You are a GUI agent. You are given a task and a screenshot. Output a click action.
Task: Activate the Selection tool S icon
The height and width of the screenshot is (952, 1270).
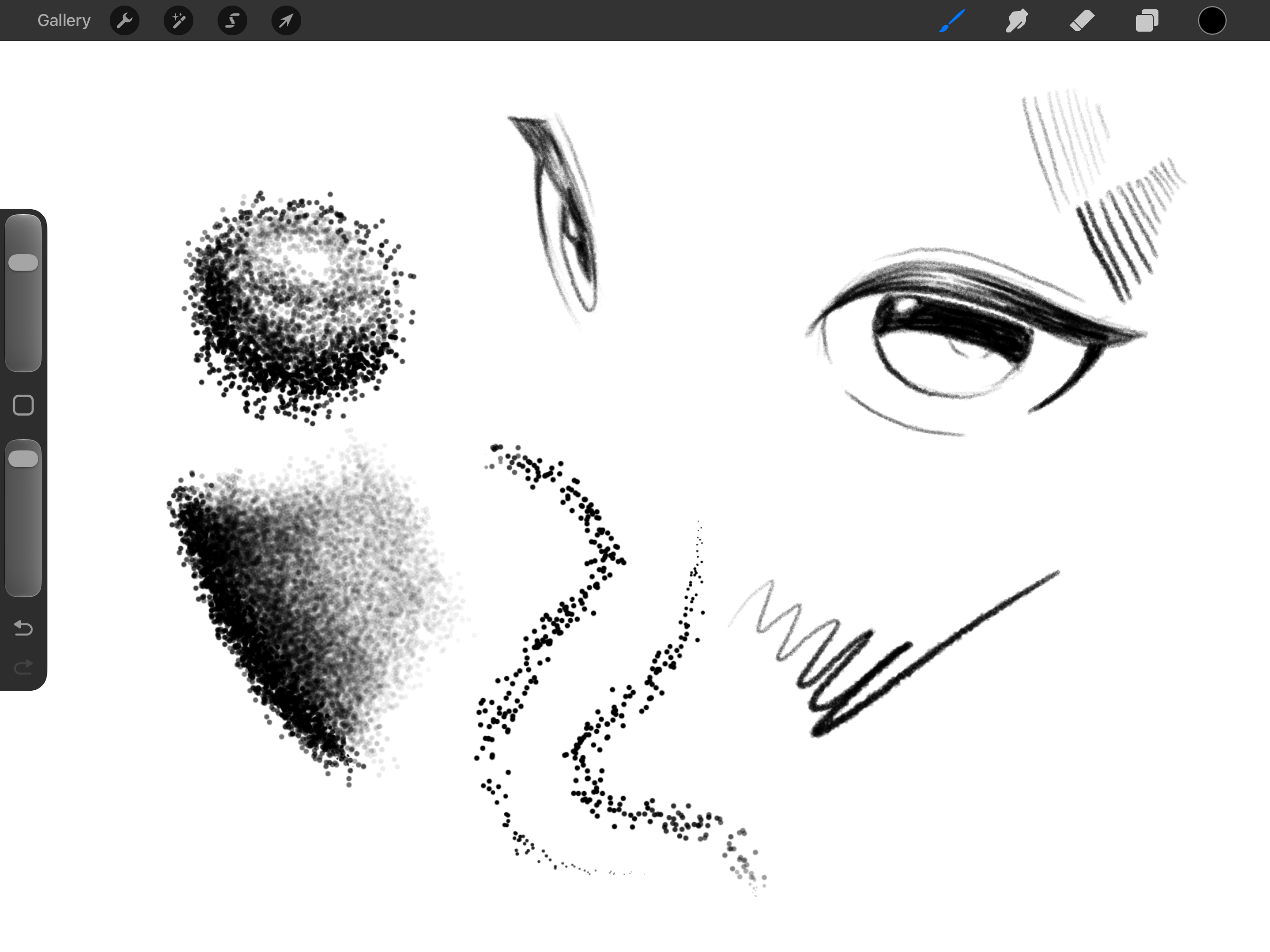coord(232,20)
